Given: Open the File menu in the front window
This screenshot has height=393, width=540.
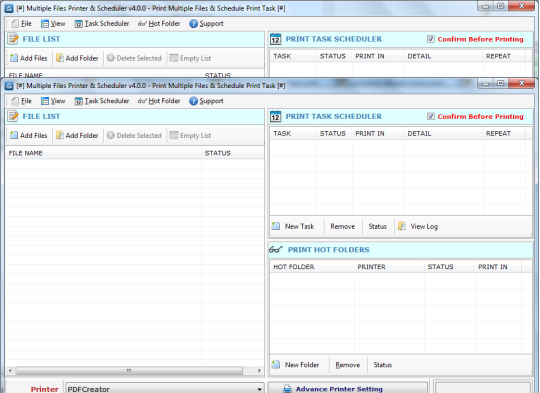Looking at the screenshot, I should (21, 101).
